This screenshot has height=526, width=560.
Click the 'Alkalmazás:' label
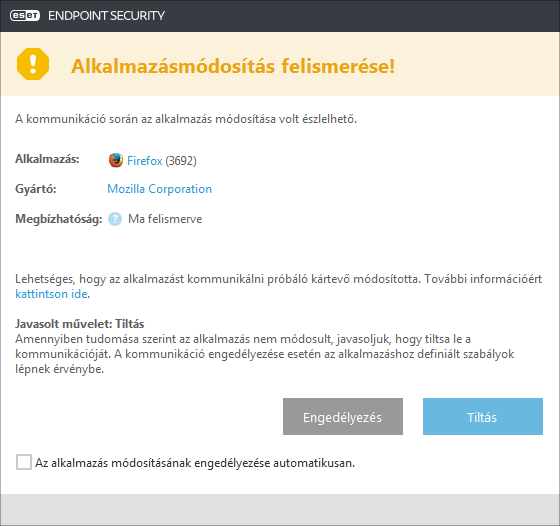47,159
